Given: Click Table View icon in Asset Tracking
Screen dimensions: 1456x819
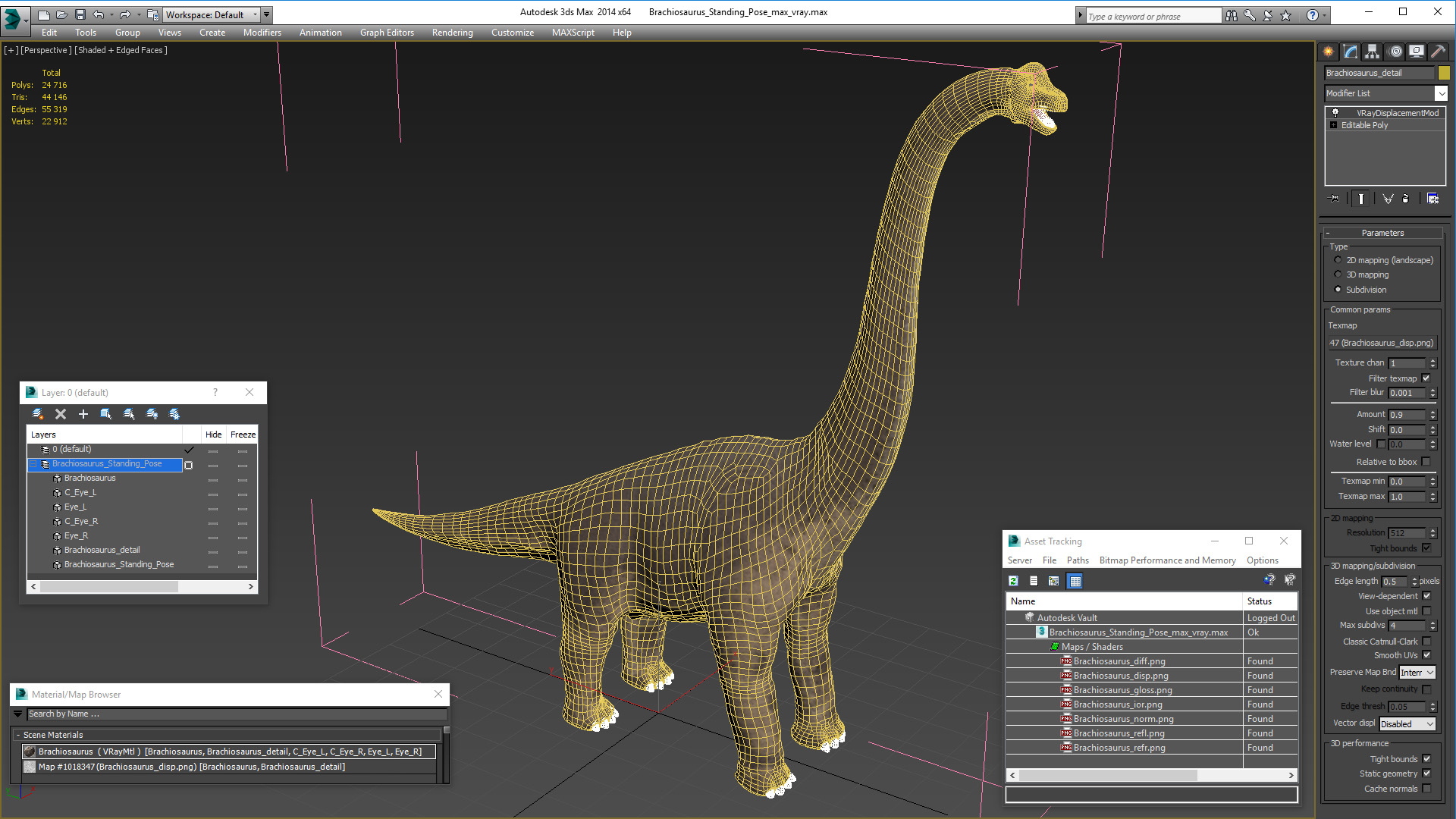Looking at the screenshot, I should tap(1075, 581).
